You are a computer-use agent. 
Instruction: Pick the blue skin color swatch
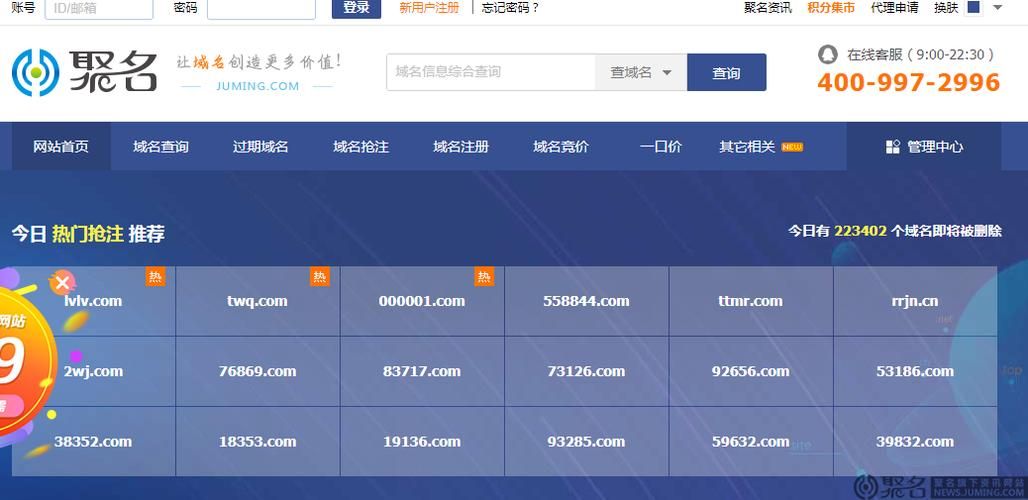[974, 7]
